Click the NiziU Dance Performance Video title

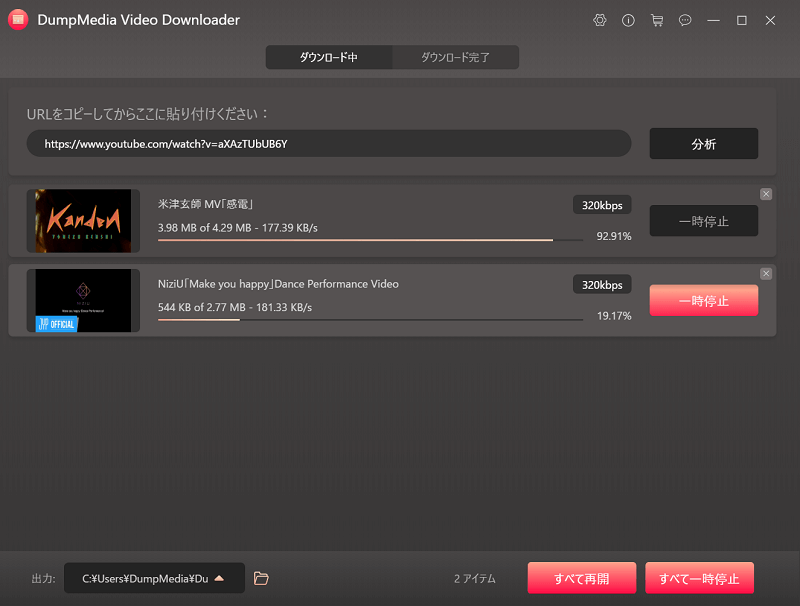point(278,284)
